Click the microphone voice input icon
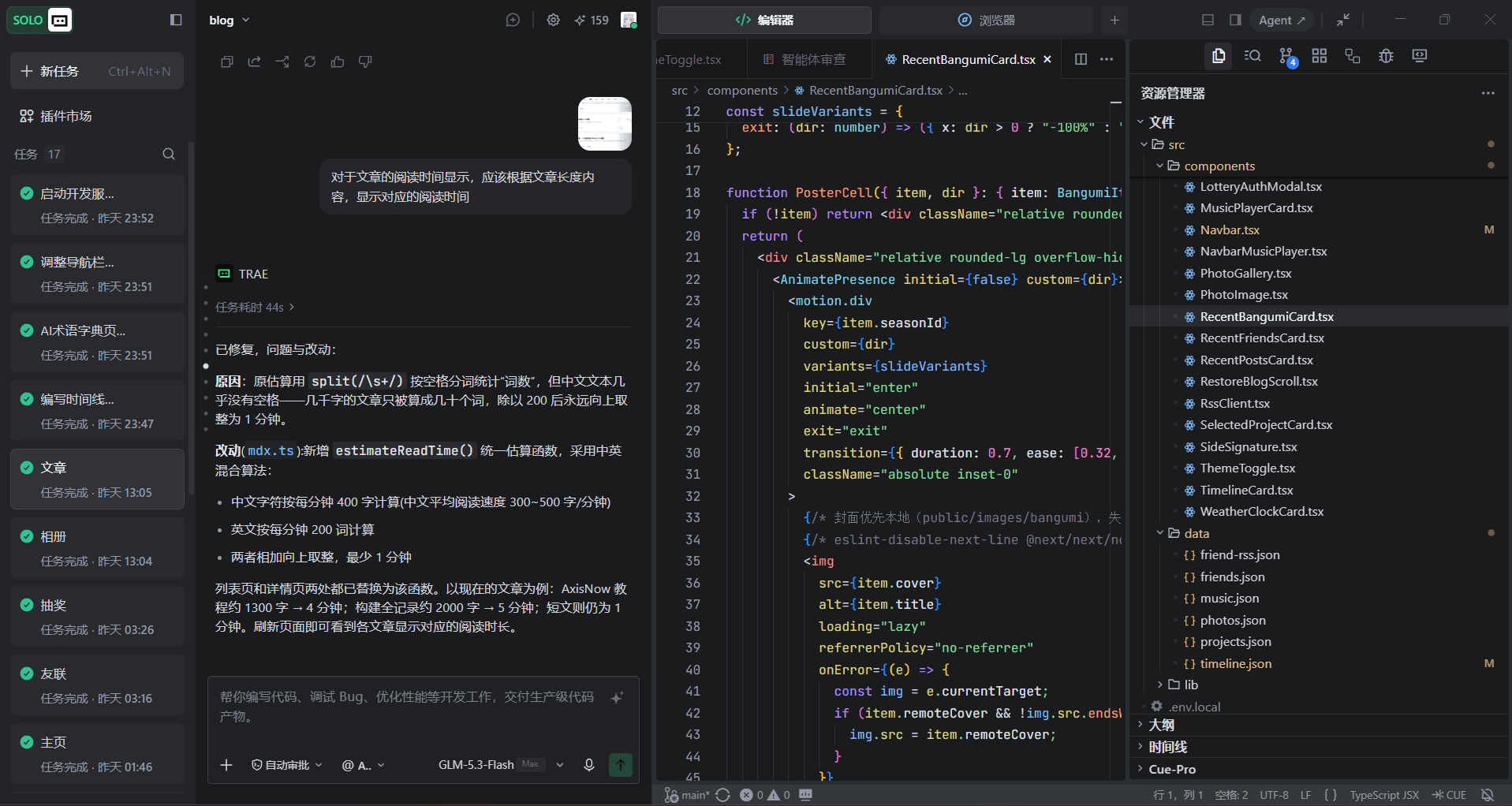 point(588,765)
